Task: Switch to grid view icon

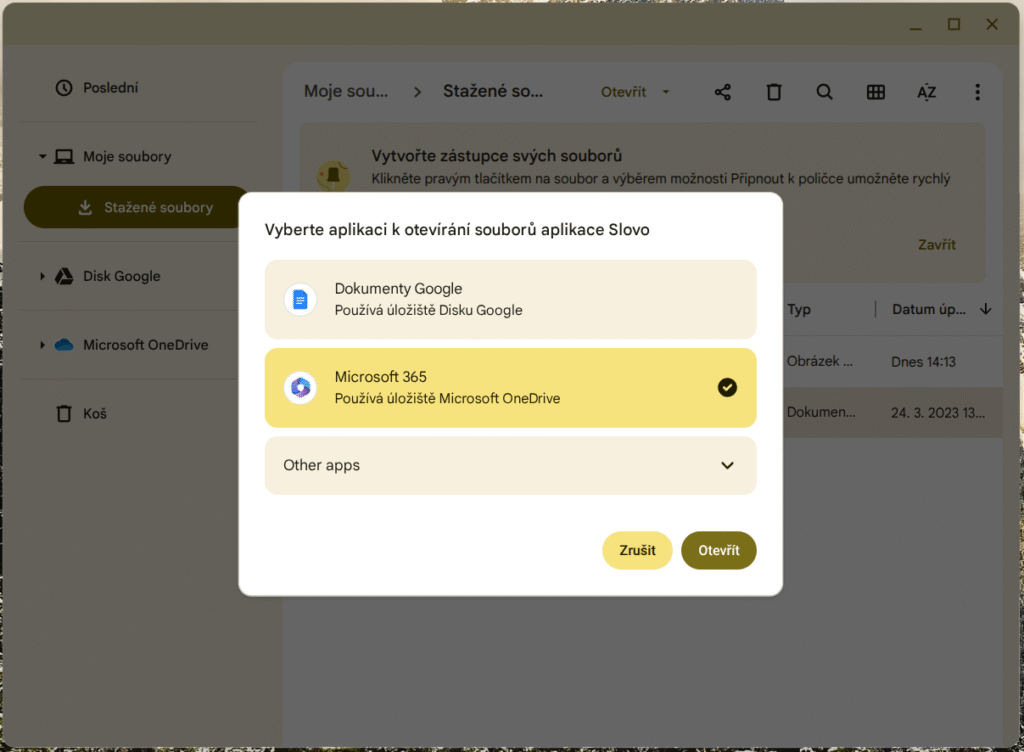Action: click(x=876, y=92)
